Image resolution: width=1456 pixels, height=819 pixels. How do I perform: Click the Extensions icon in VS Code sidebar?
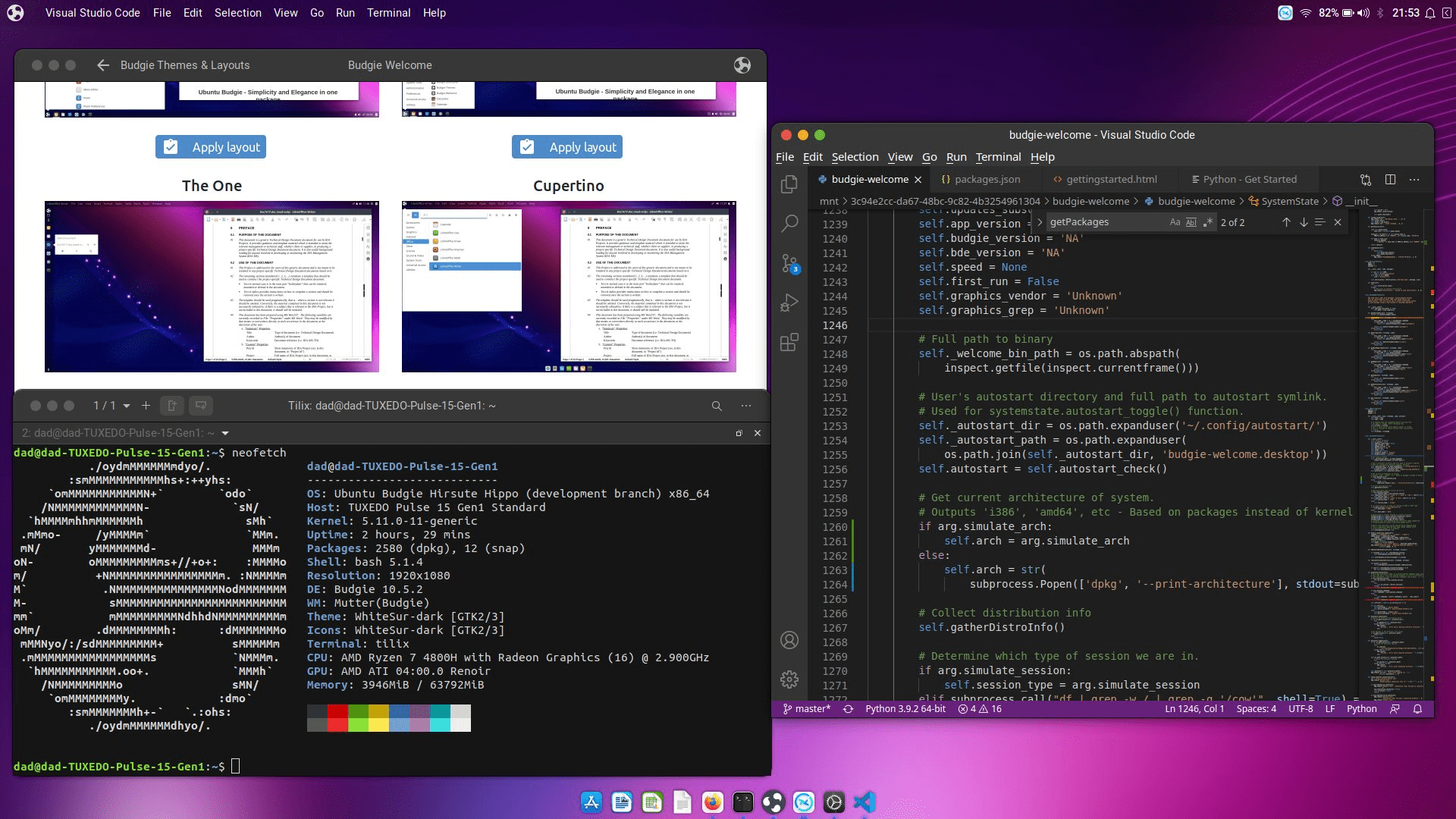(x=789, y=341)
